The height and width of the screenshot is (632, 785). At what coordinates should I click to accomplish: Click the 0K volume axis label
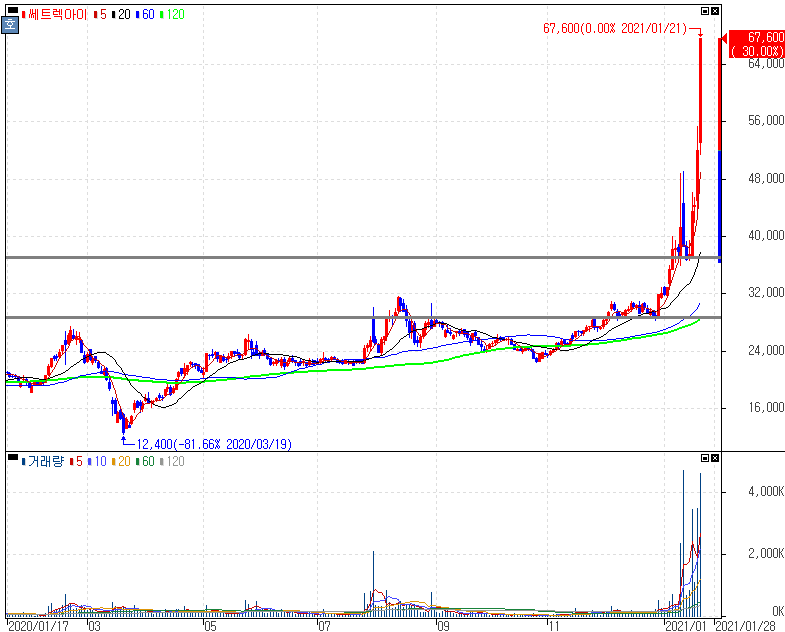pos(778,611)
